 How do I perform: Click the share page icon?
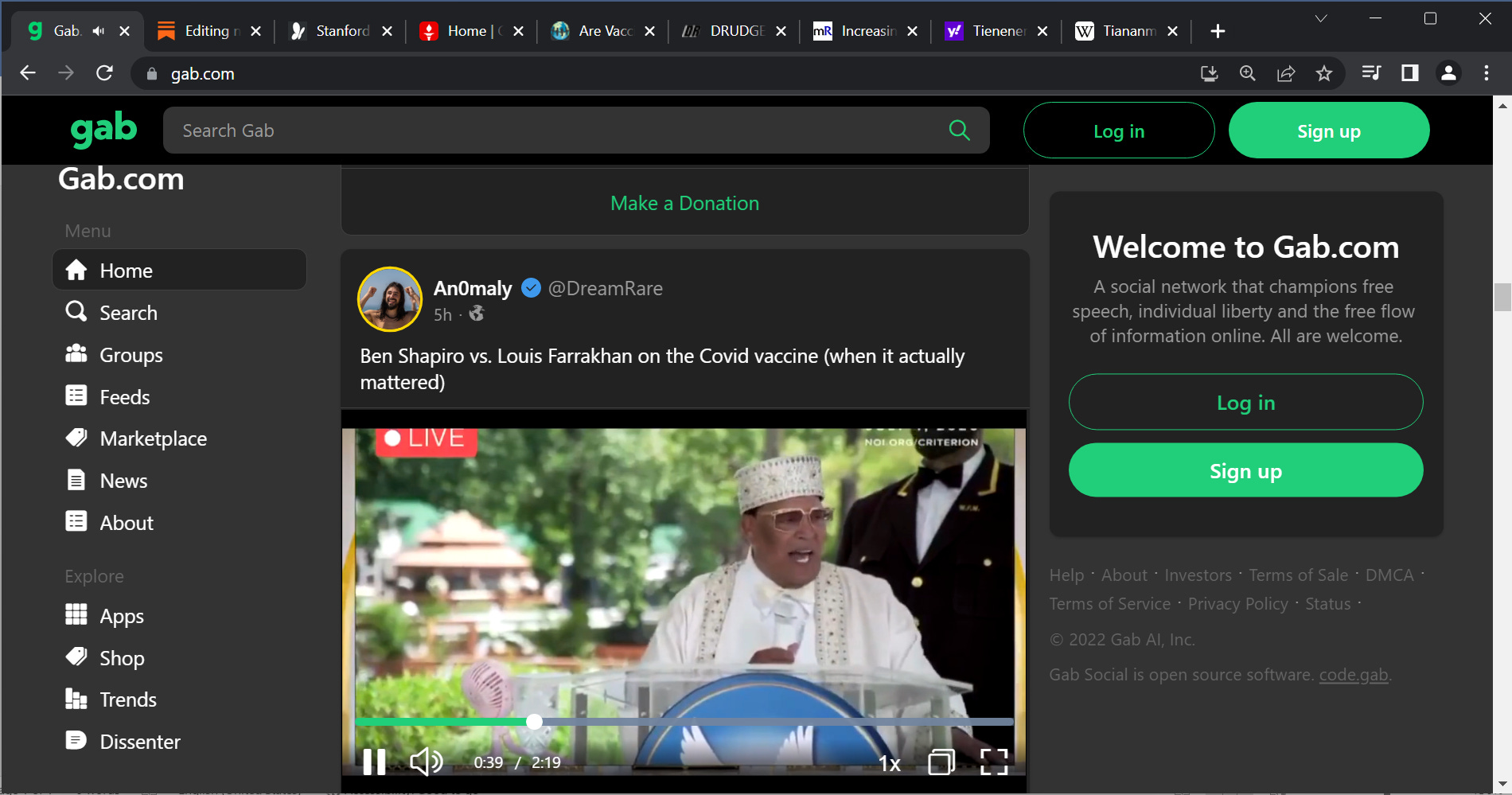pyautogui.click(x=1285, y=73)
